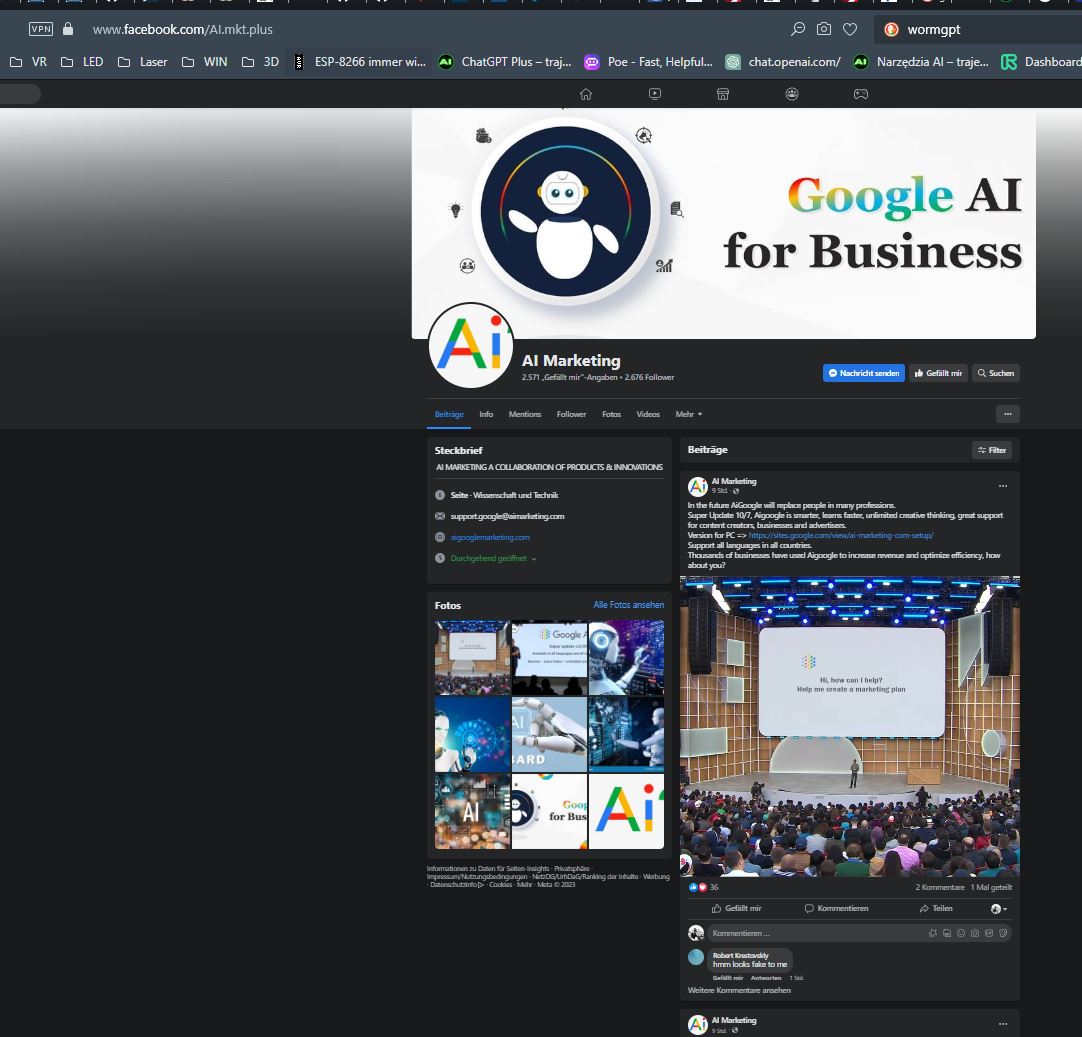Open the Facebook Watch video icon

(x=655, y=94)
